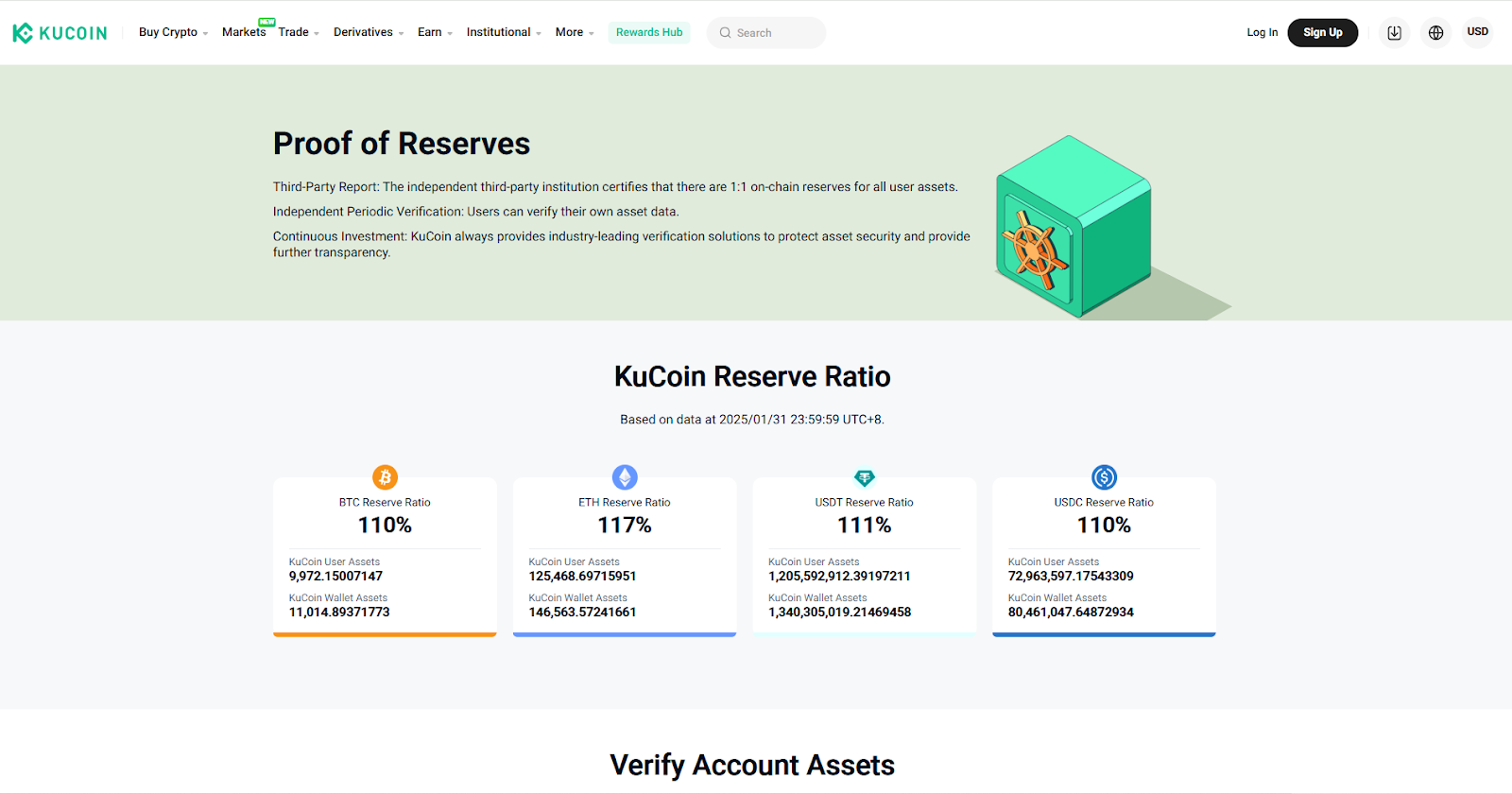
Task: Open the Markets page
Action: pos(244,32)
